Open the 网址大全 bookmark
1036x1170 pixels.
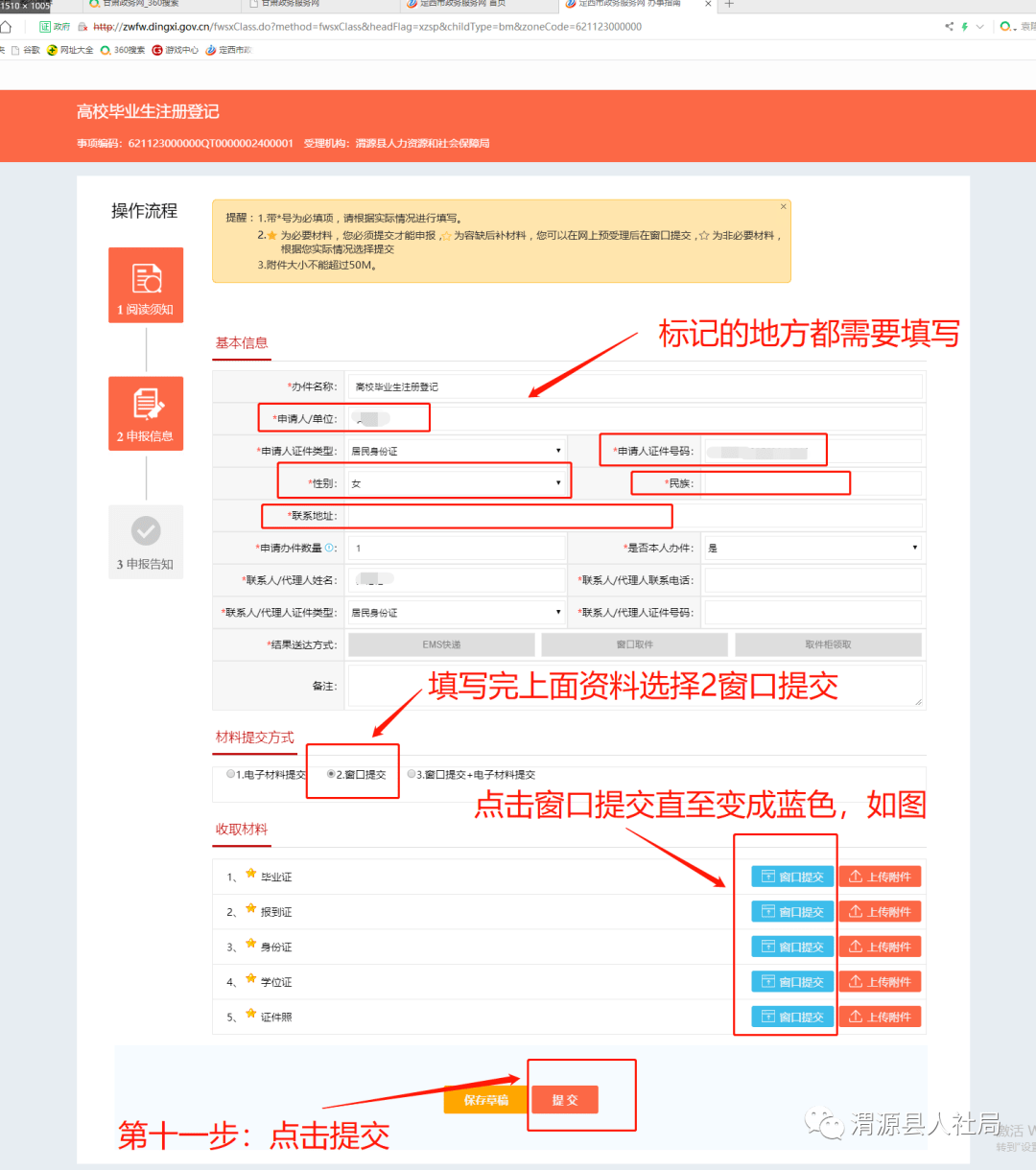pyautogui.click(x=71, y=50)
